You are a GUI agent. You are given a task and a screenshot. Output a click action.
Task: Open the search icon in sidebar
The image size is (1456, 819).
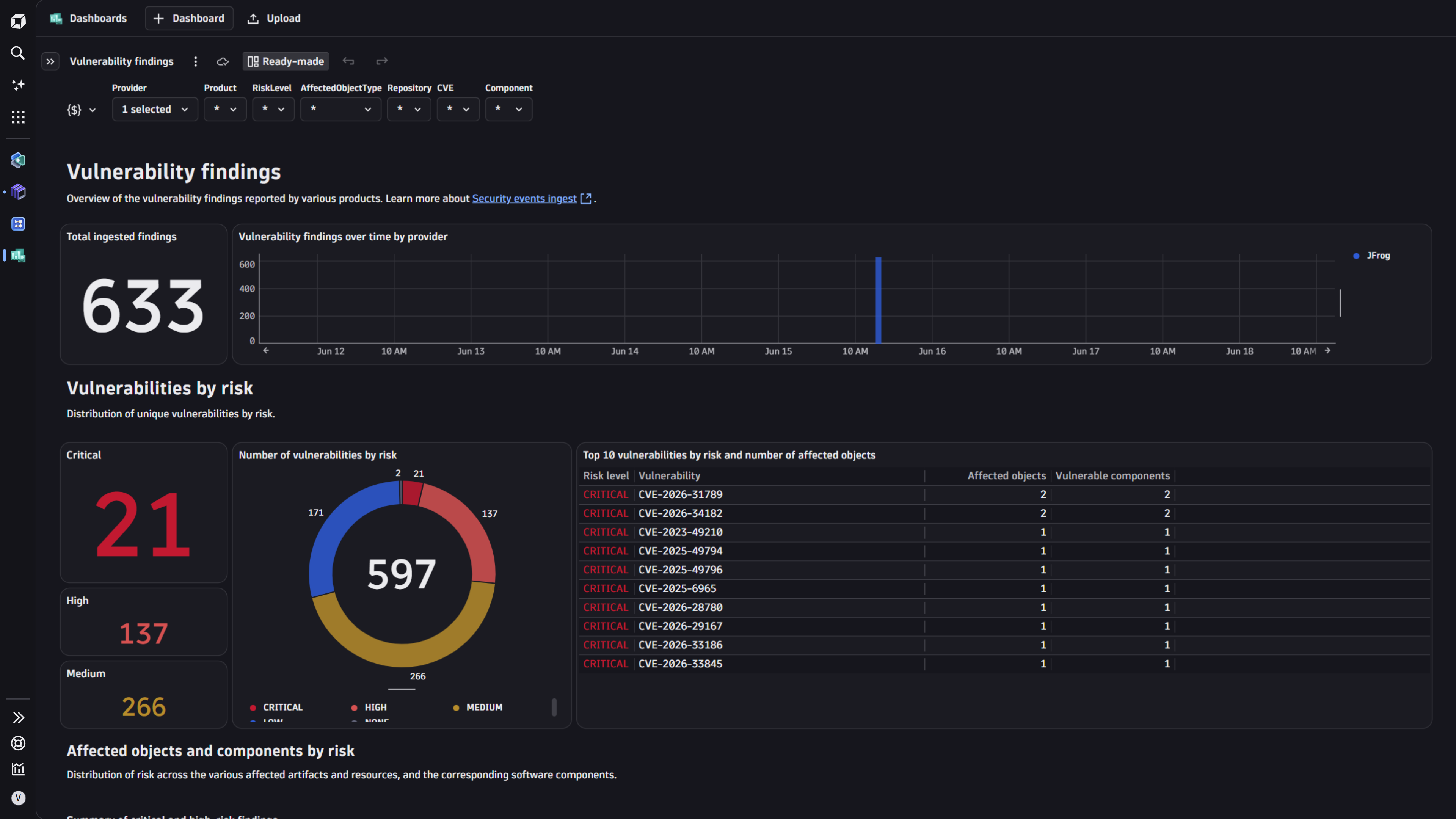(x=18, y=53)
